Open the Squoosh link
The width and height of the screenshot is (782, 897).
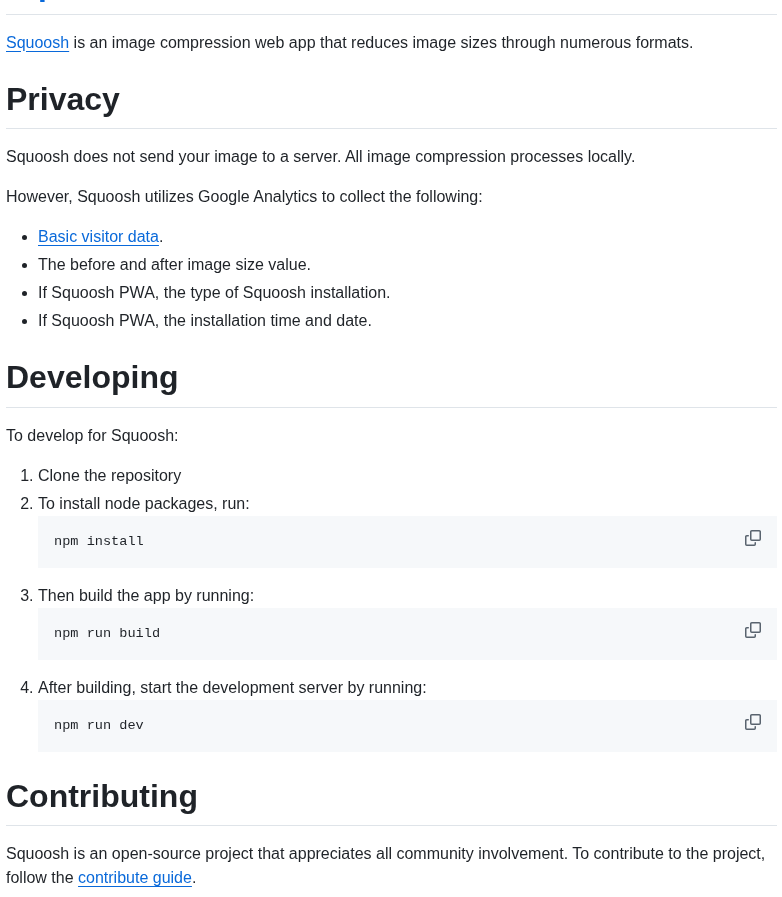point(37,42)
